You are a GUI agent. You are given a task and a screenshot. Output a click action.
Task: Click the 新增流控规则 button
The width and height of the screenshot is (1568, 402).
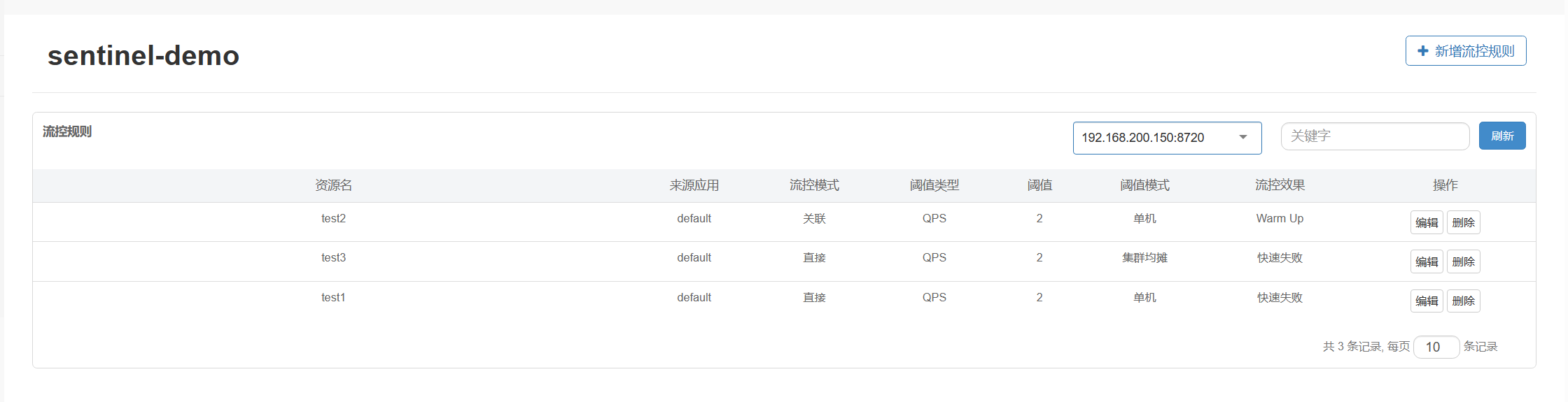[1466, 51]
